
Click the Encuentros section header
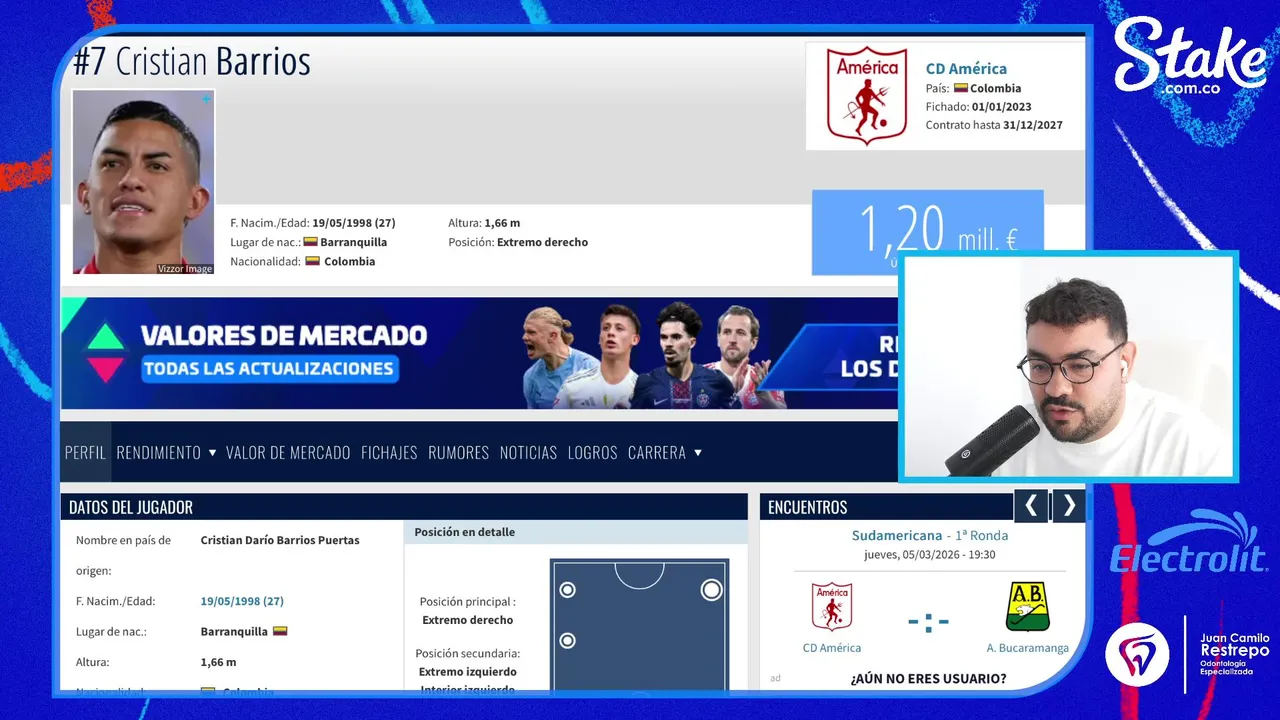point(886,507)
